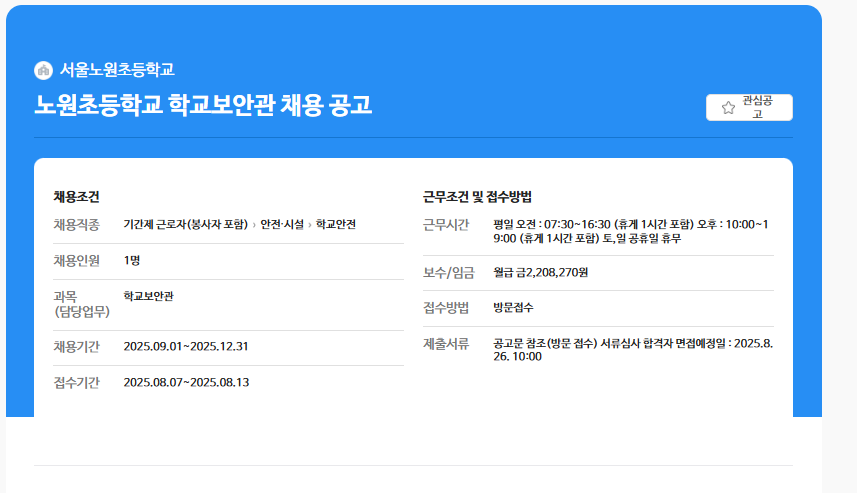
Task: Click the 보수/임금 field label
Action: click(446, 272)
